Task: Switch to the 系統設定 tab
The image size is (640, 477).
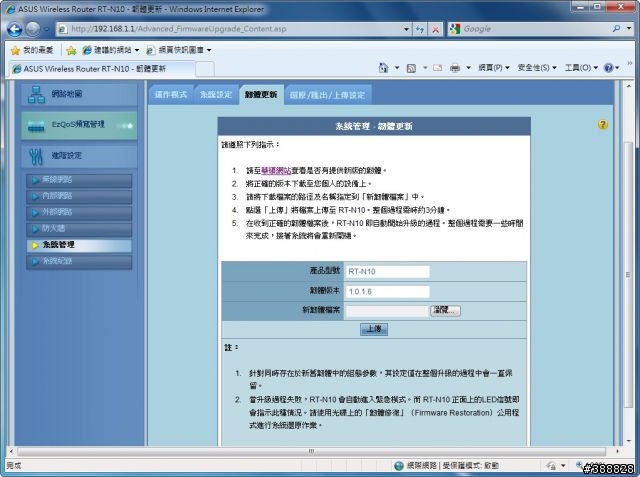Action: click(x=216, y=95)
